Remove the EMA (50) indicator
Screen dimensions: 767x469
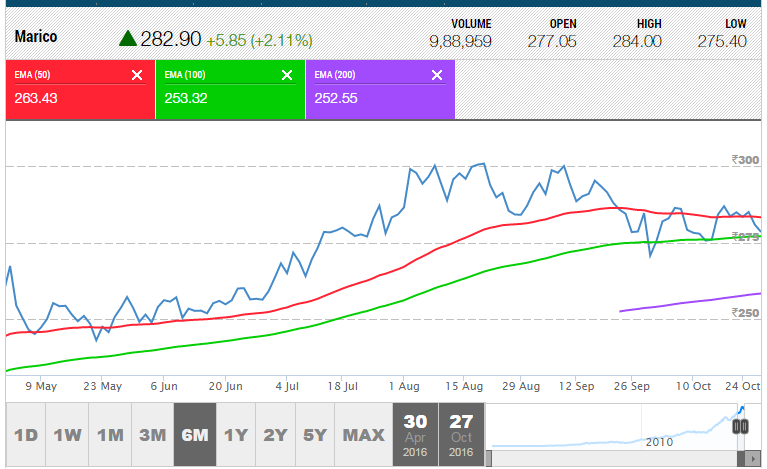(137, 75)
